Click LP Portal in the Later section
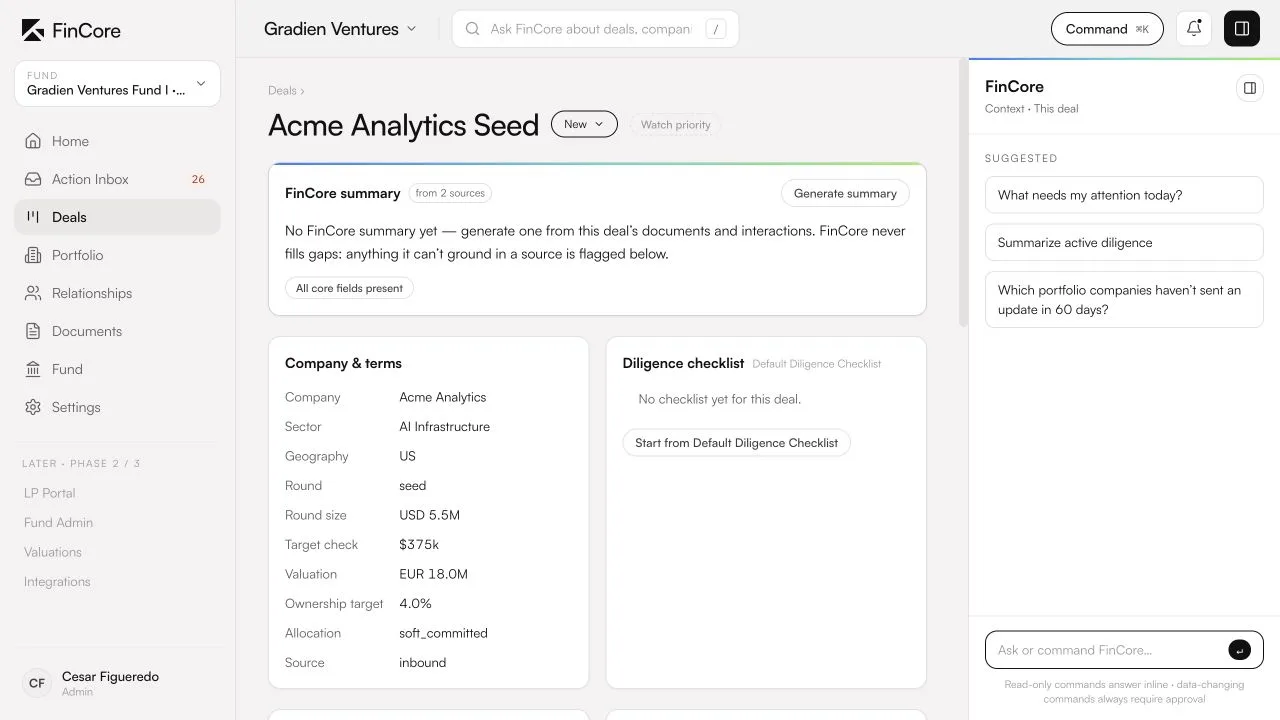This screenshot has height=720, width=1280. point(50,493)
